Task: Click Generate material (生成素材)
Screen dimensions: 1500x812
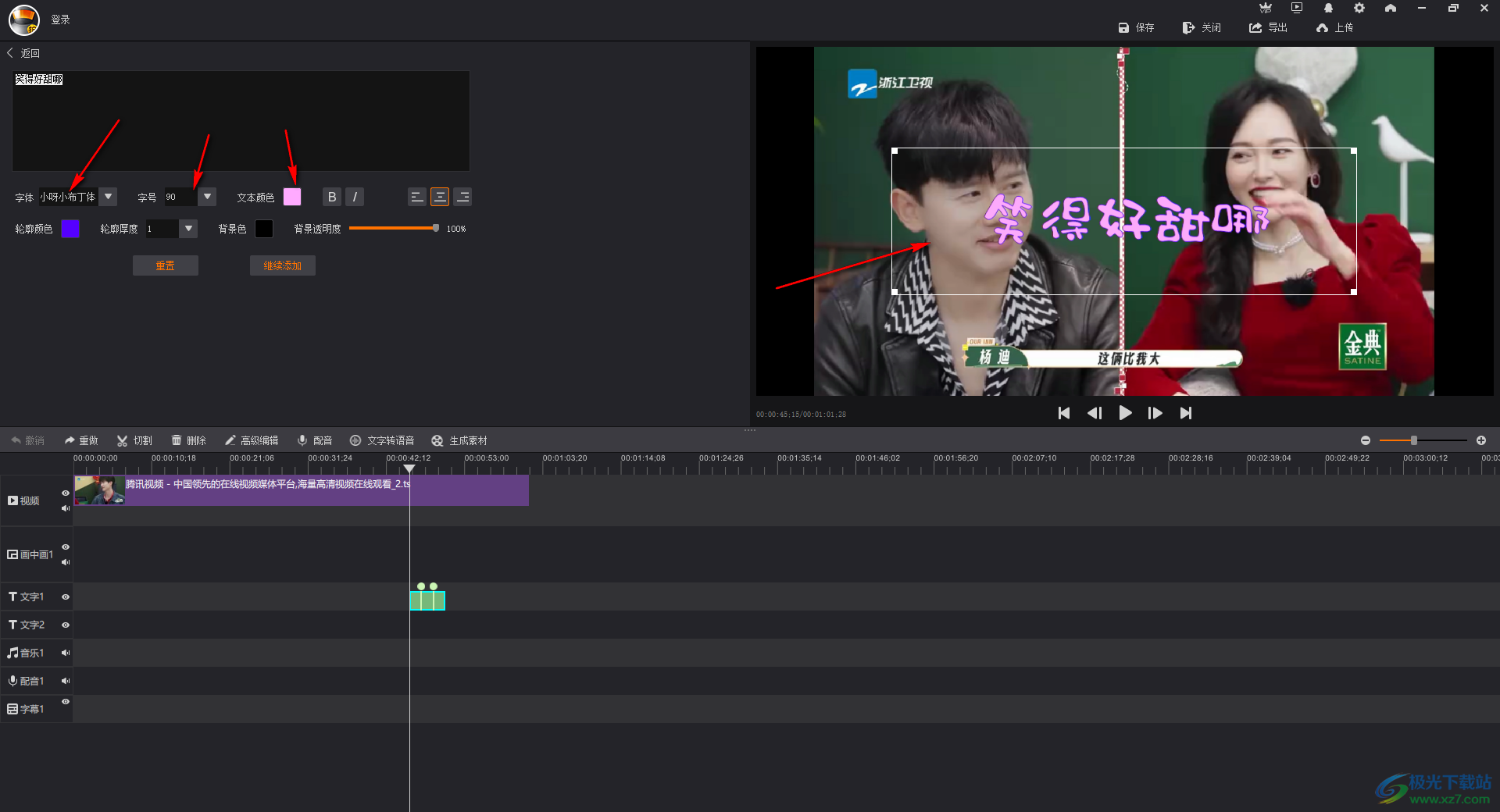Action: pos(459,440)
